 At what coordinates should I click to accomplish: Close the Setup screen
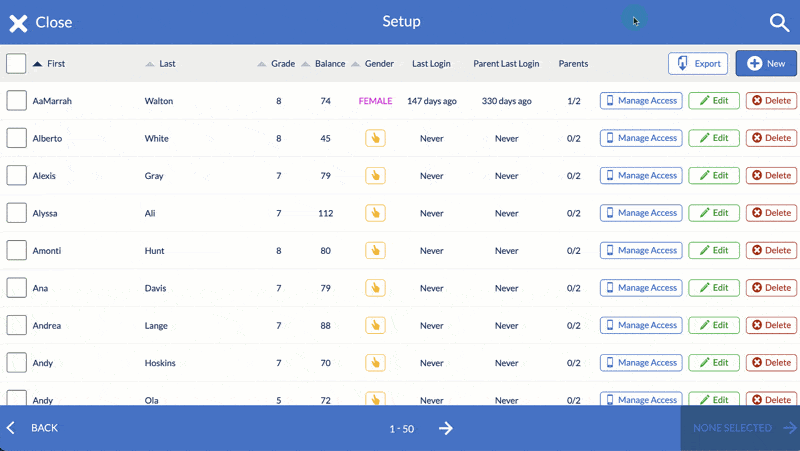coord(41,22)
